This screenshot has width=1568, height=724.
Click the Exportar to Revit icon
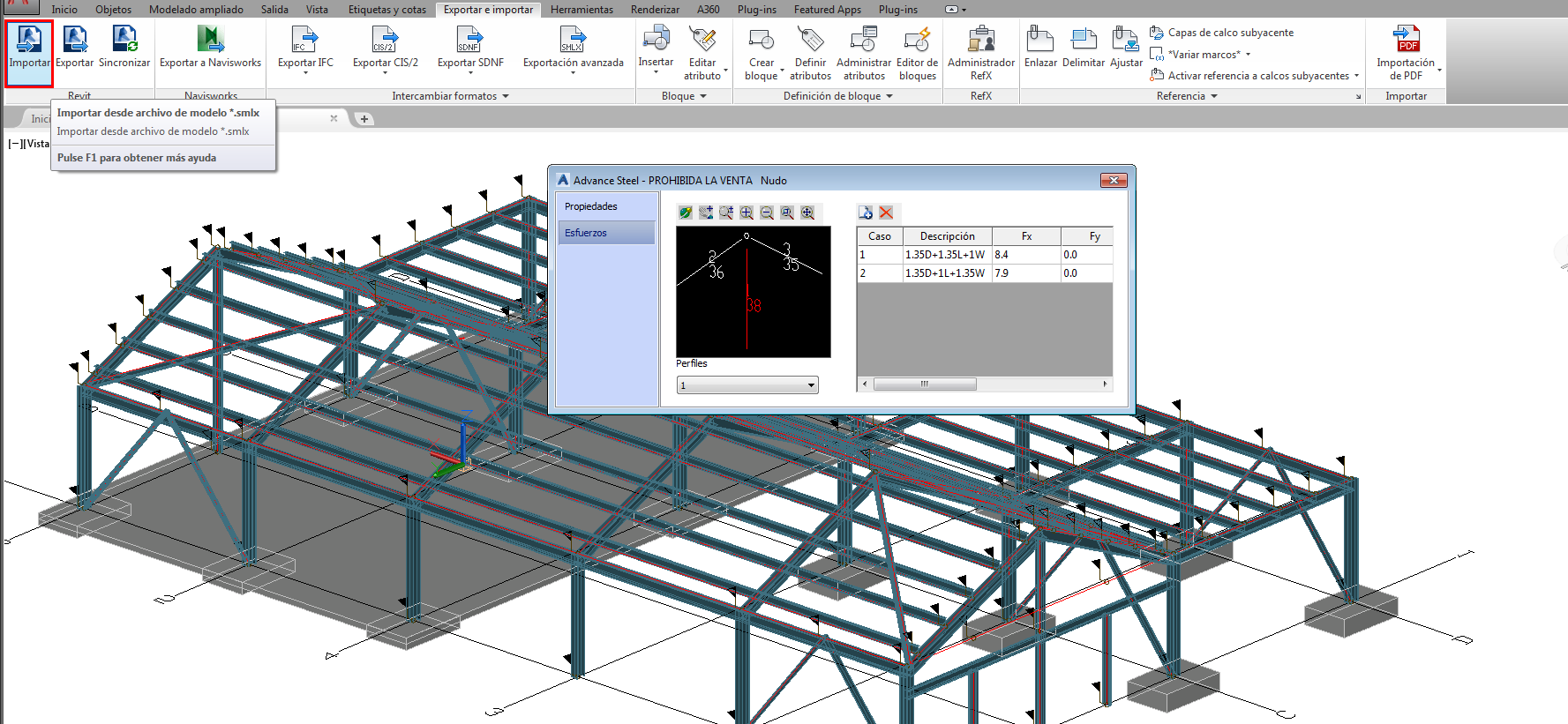(75, 39)
